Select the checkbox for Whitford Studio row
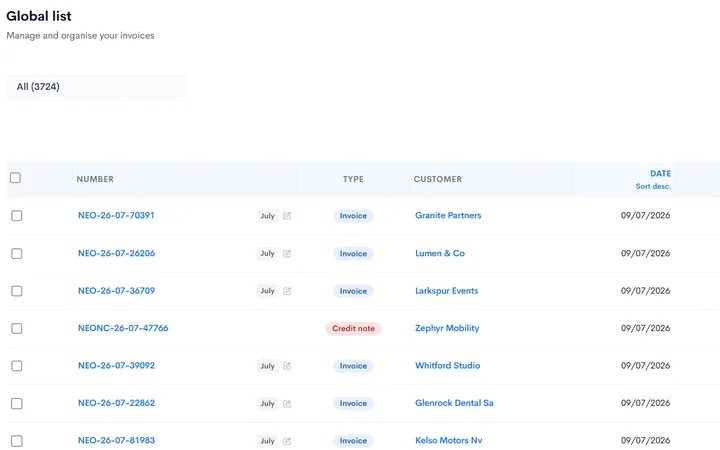The height and width of the screenshot is (450, 720). tap(17, 366)
